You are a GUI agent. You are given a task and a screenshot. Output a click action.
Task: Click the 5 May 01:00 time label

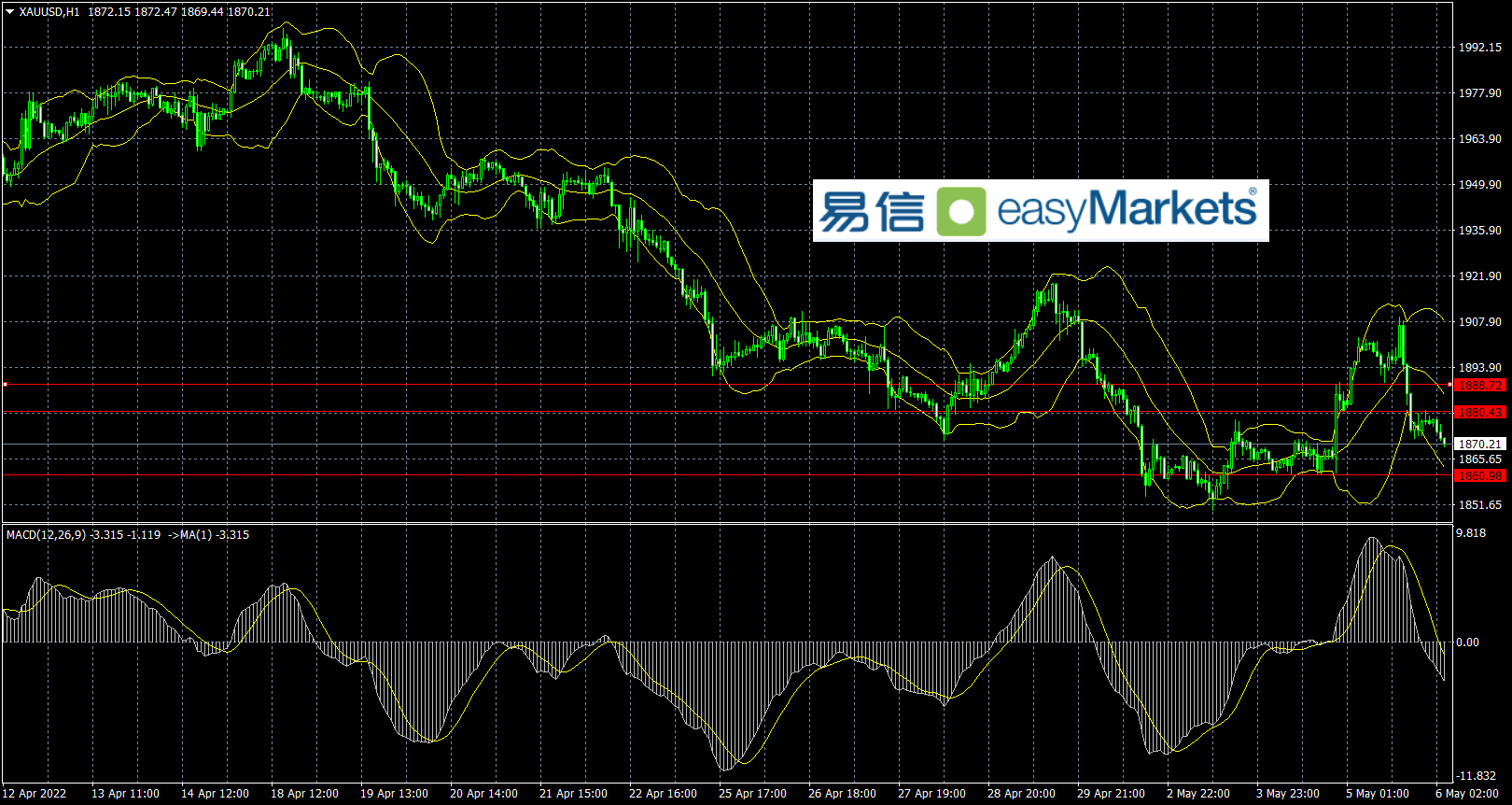coord(1377,794)
